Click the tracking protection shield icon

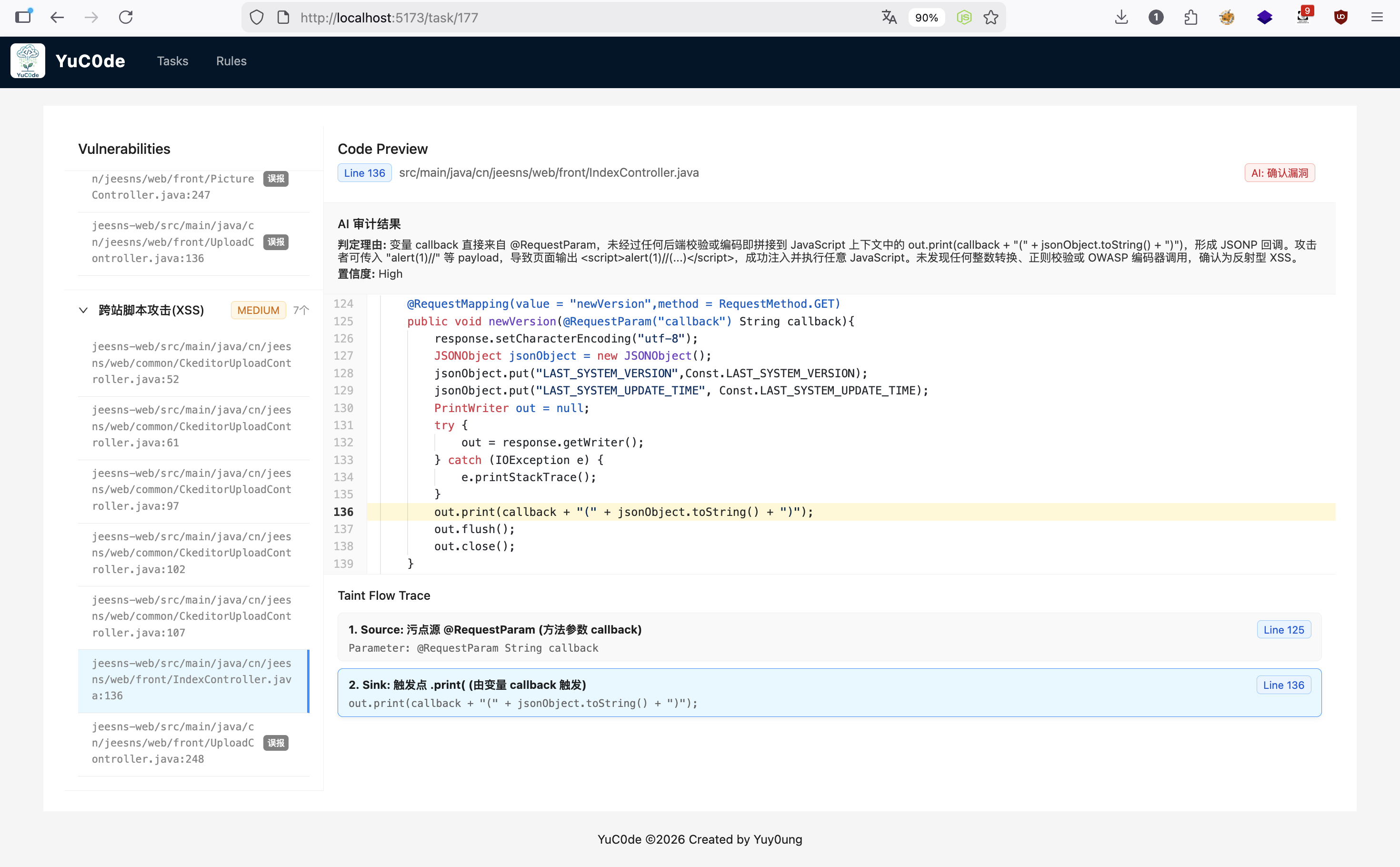coord(257,17)
